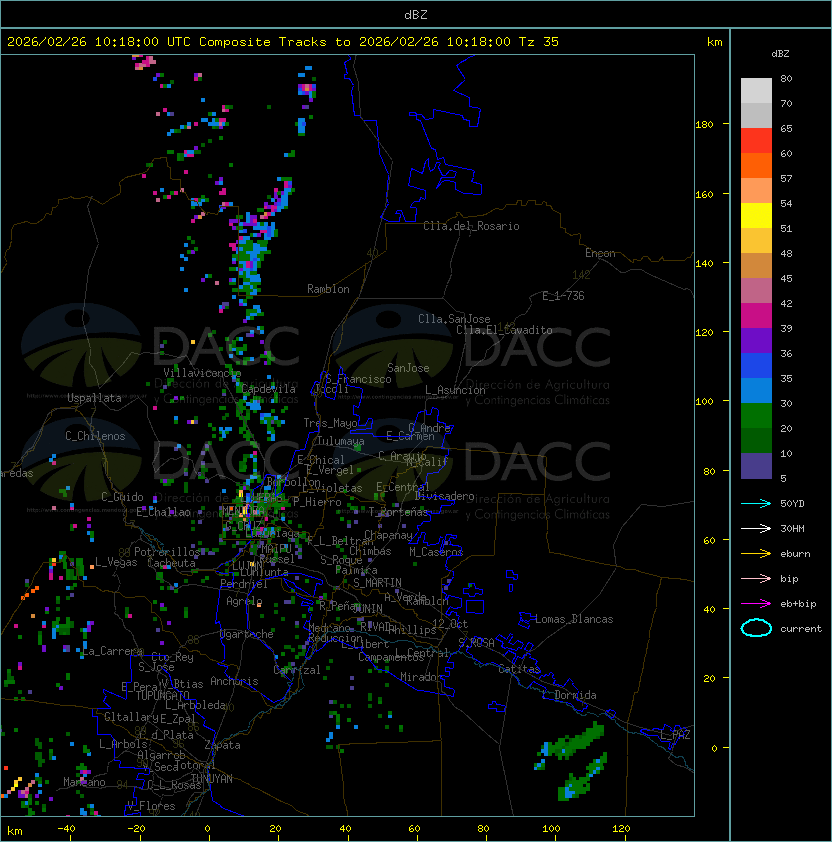The height and width of the screenshot is (842, 832).
Task: Click the 'C_Chilenos' map label
Action: [95, 436]
